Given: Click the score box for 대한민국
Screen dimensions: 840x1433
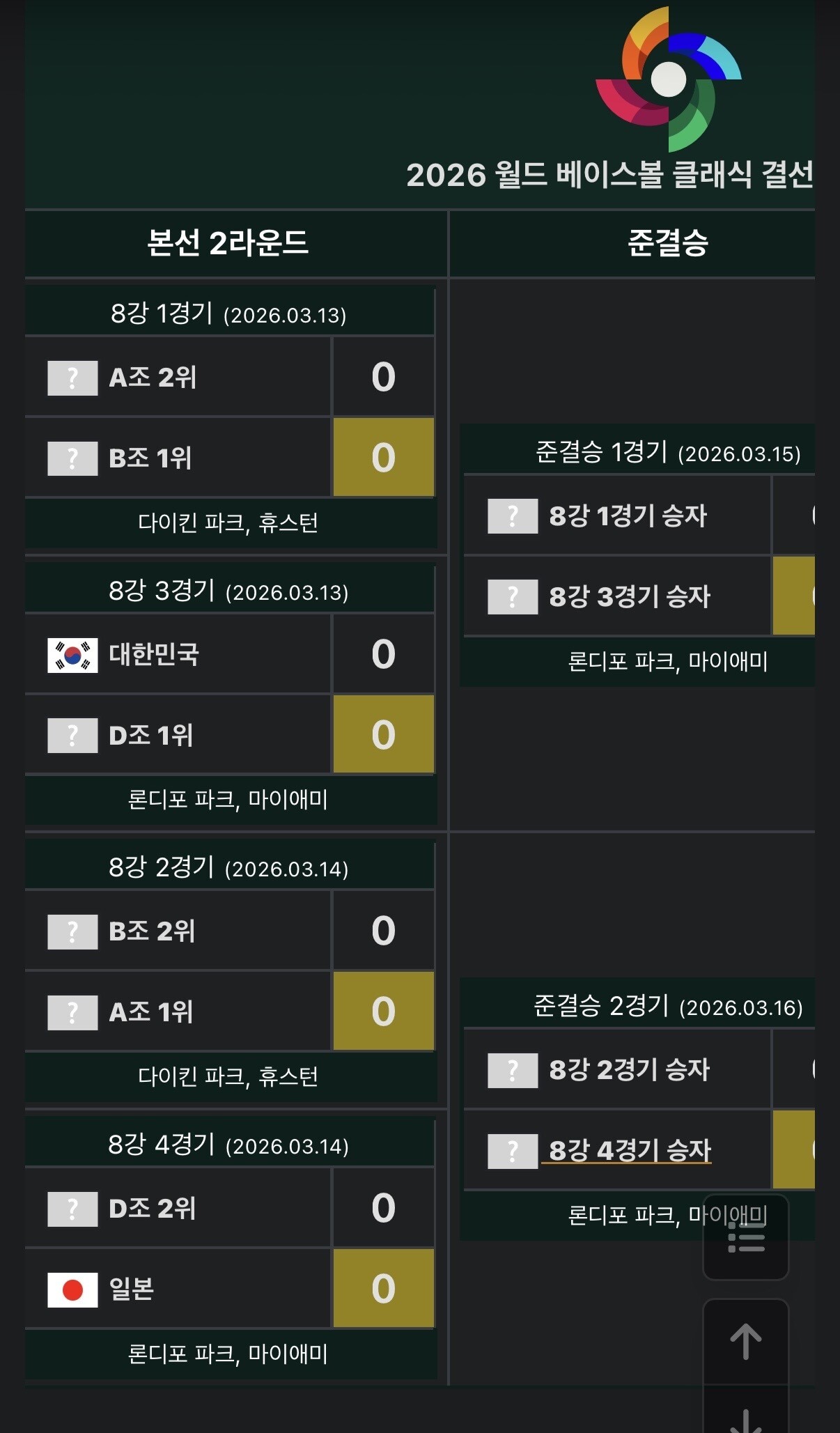Looking at the screenshot, I should (384, 654).
